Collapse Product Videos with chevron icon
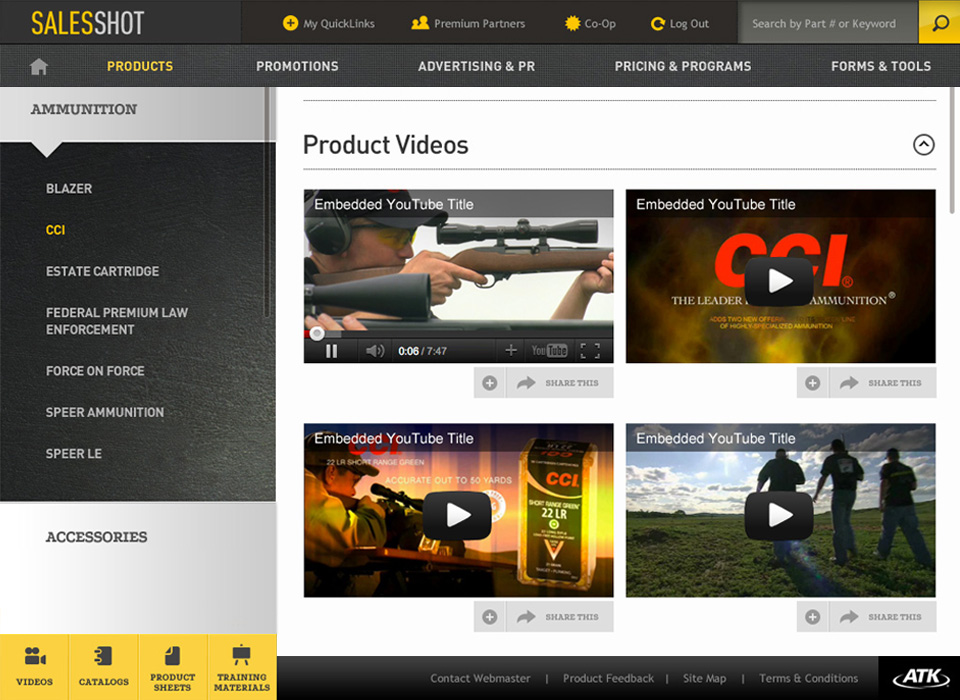This screenshot has width=960, height=700. coord(923,145)
